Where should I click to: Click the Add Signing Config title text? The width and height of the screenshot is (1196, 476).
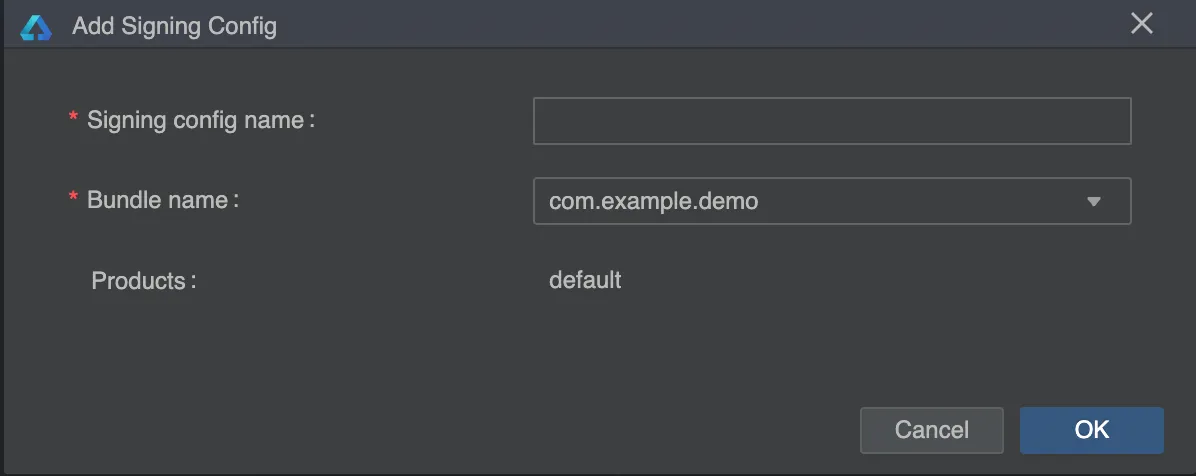point(175,27)
